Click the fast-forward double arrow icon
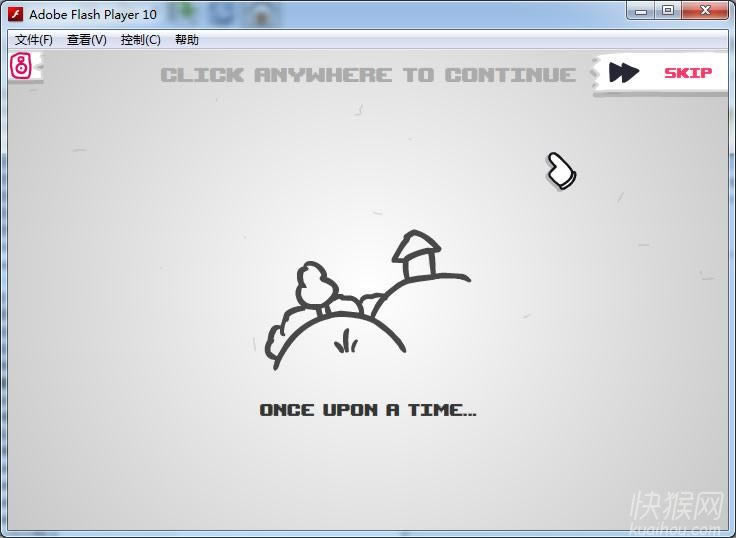 [624, 73]
